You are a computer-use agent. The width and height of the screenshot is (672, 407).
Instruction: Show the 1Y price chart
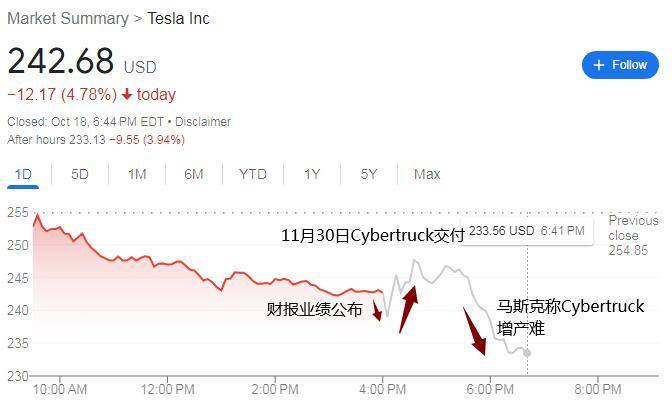pos(312,174)
